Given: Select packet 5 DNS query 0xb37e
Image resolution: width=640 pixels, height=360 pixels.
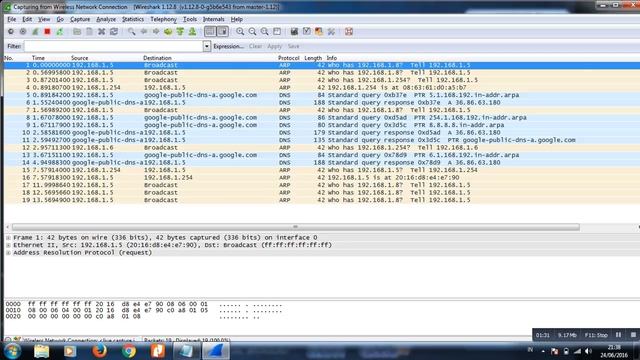Looking at the screenshot, I should pyautogui.click(x=322, y=95).
